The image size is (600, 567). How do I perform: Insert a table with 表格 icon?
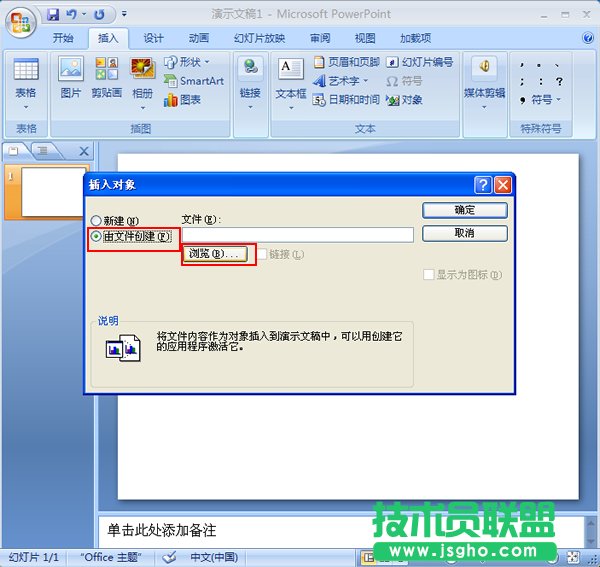click(26, 69)
